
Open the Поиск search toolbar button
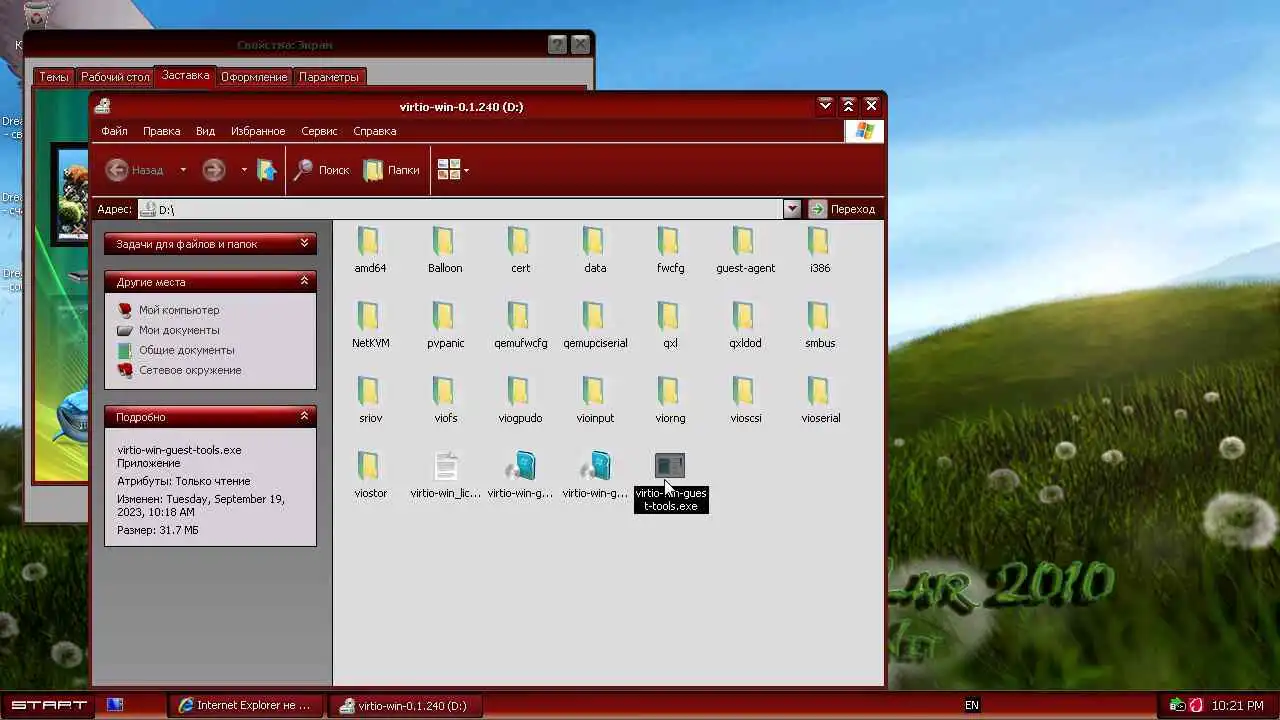(321, 170)
